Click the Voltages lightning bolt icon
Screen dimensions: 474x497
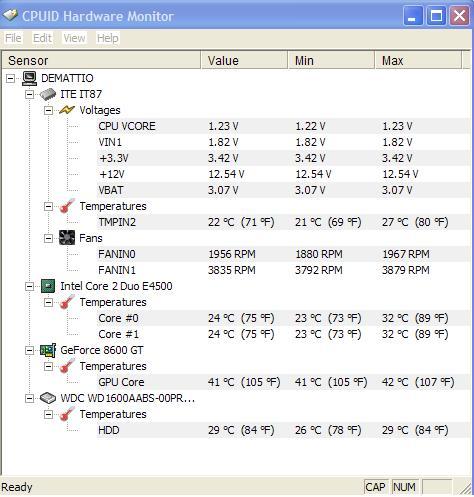click(67, 110)
